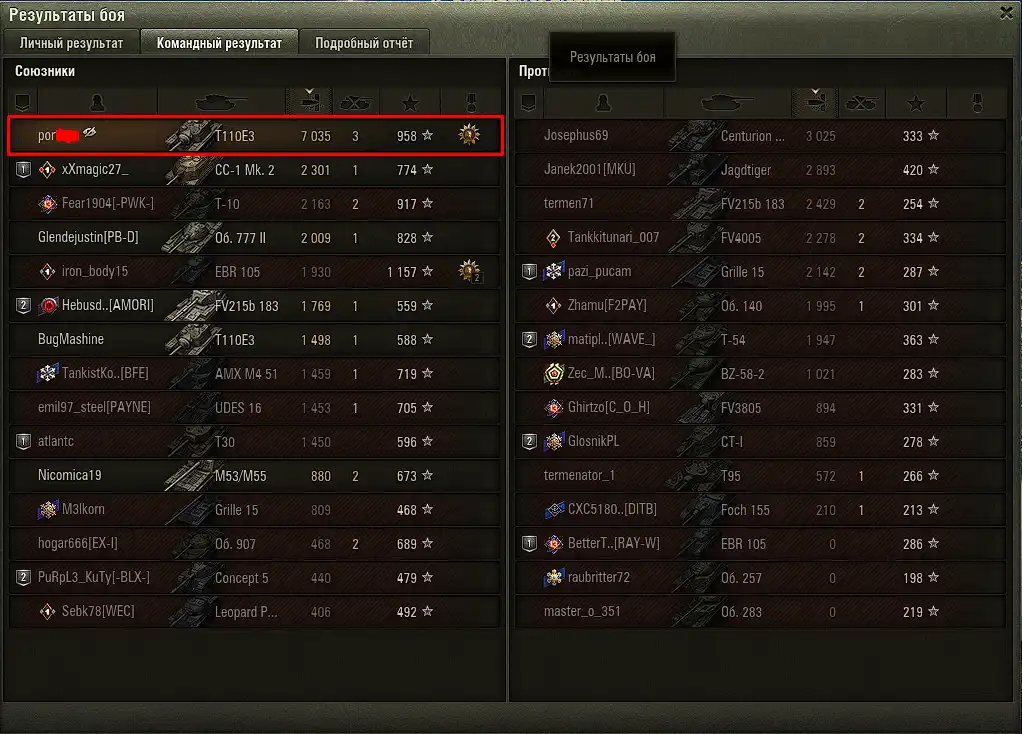Click iron_body15 medal icon in EBR 105 row
The width and height of the screenshot is (1022, 734).
469,271
